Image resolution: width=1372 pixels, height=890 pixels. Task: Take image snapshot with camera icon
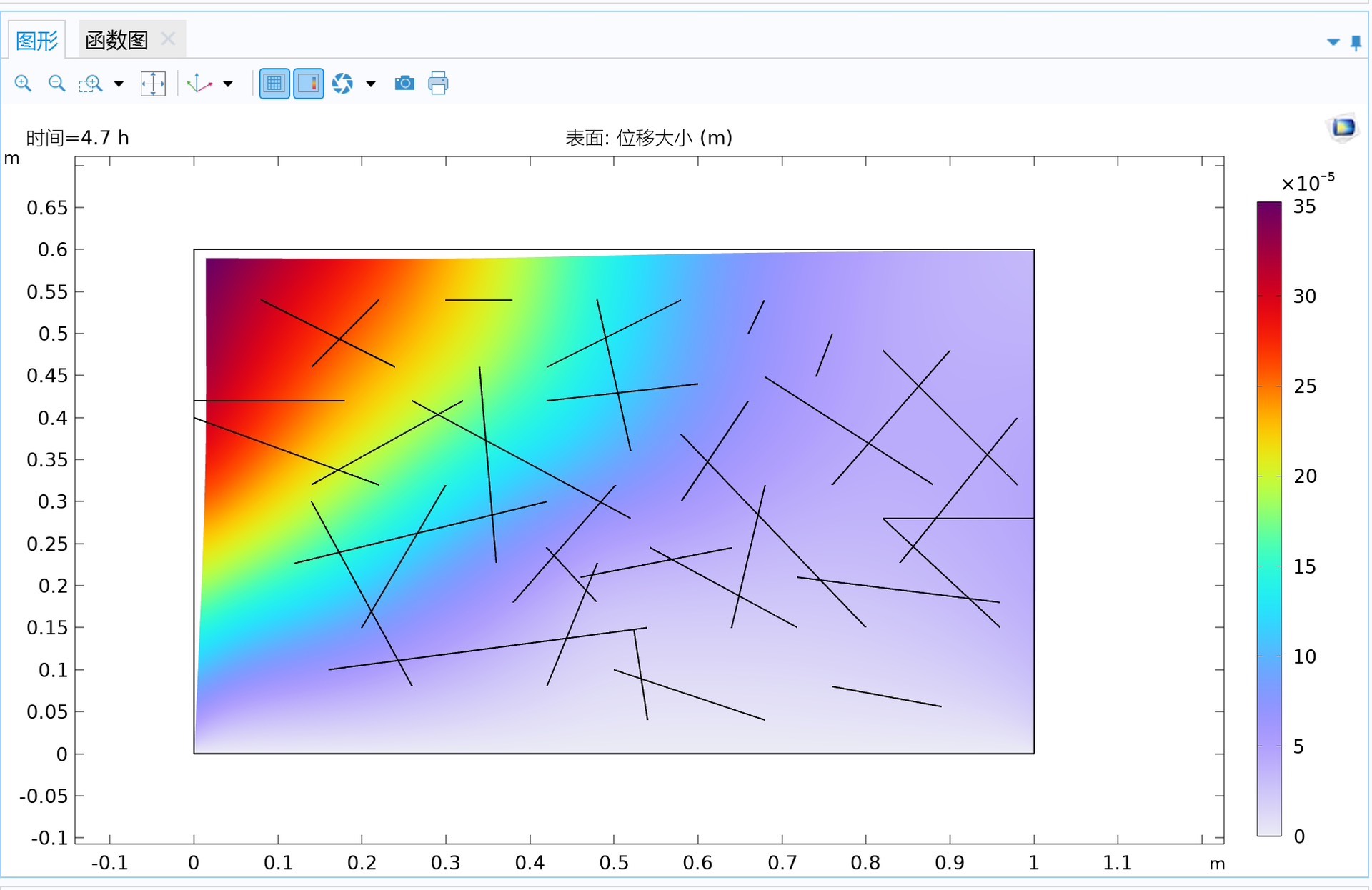[404, 84]
